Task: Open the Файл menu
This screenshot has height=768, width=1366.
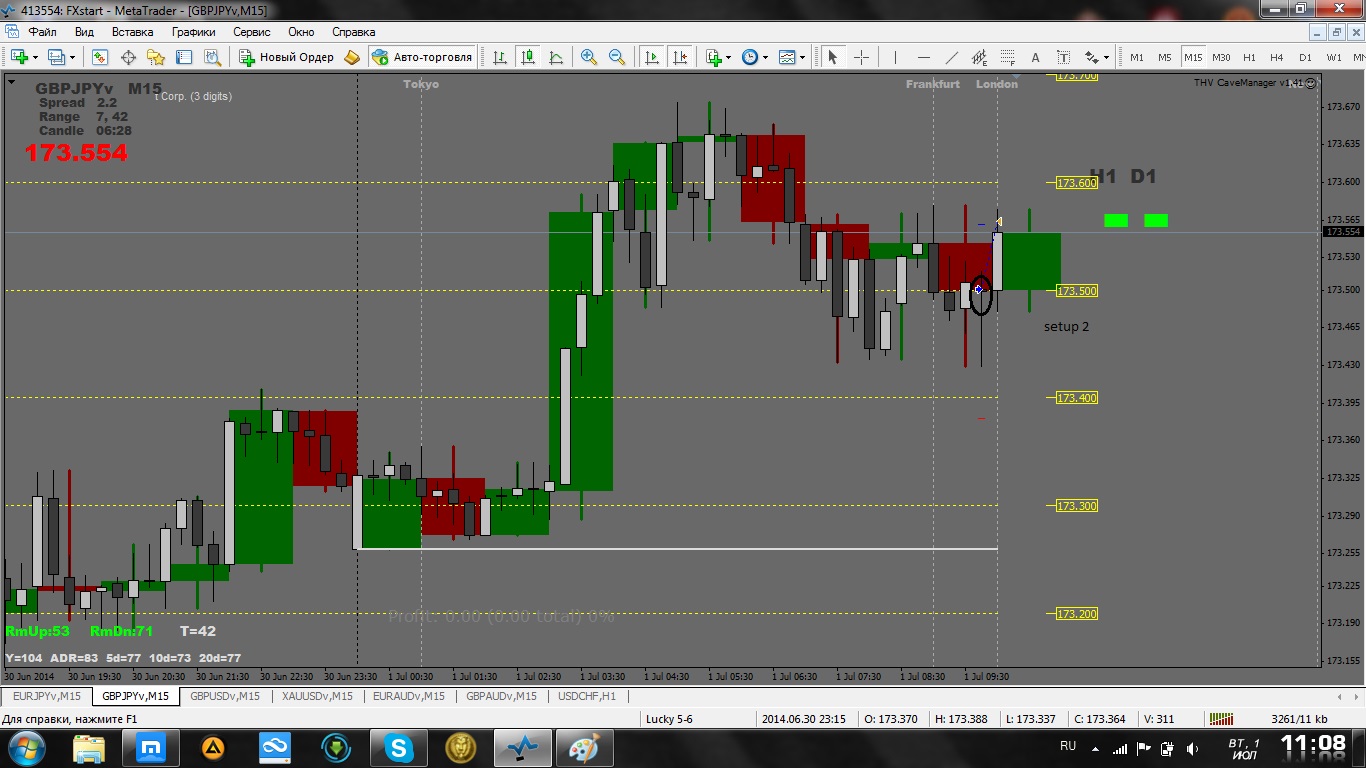Action: click(x=43, y=32)
